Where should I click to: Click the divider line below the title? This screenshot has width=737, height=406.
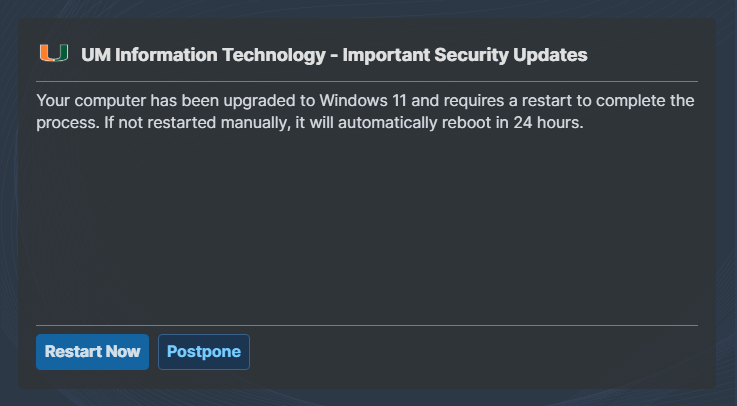[x=367, y=81]
